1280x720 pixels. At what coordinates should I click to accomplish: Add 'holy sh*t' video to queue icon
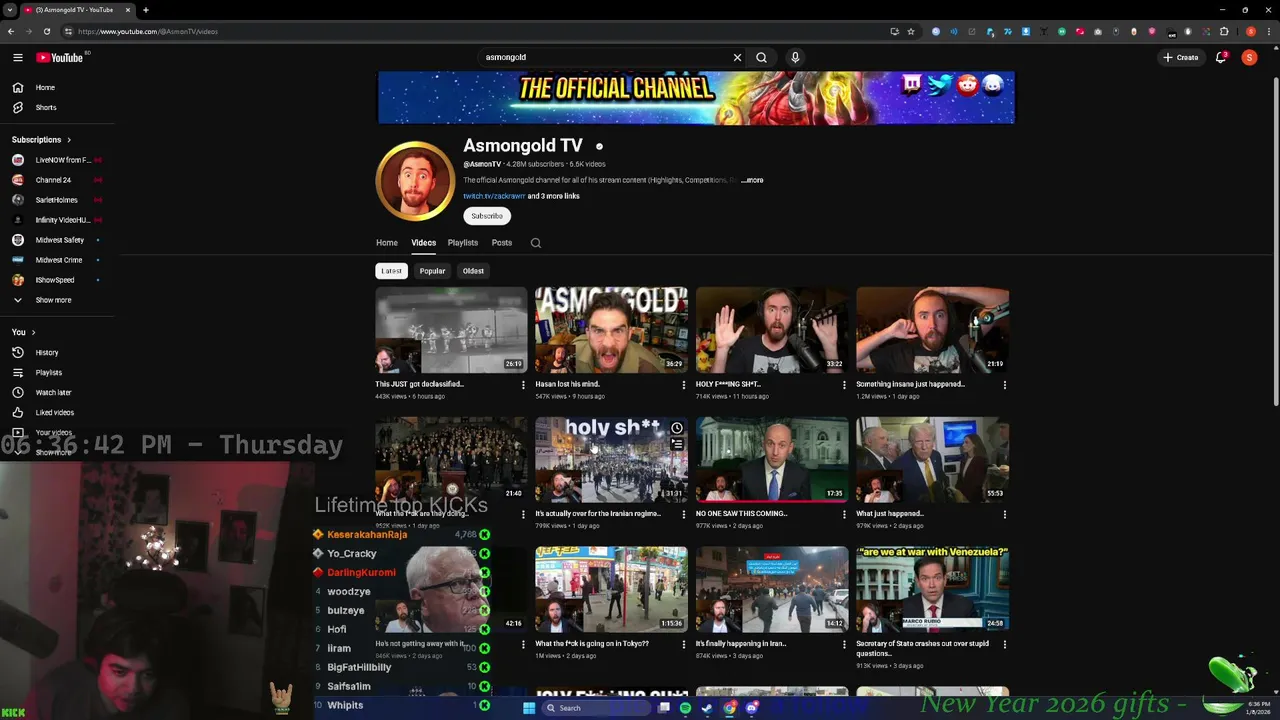[677, 444]
